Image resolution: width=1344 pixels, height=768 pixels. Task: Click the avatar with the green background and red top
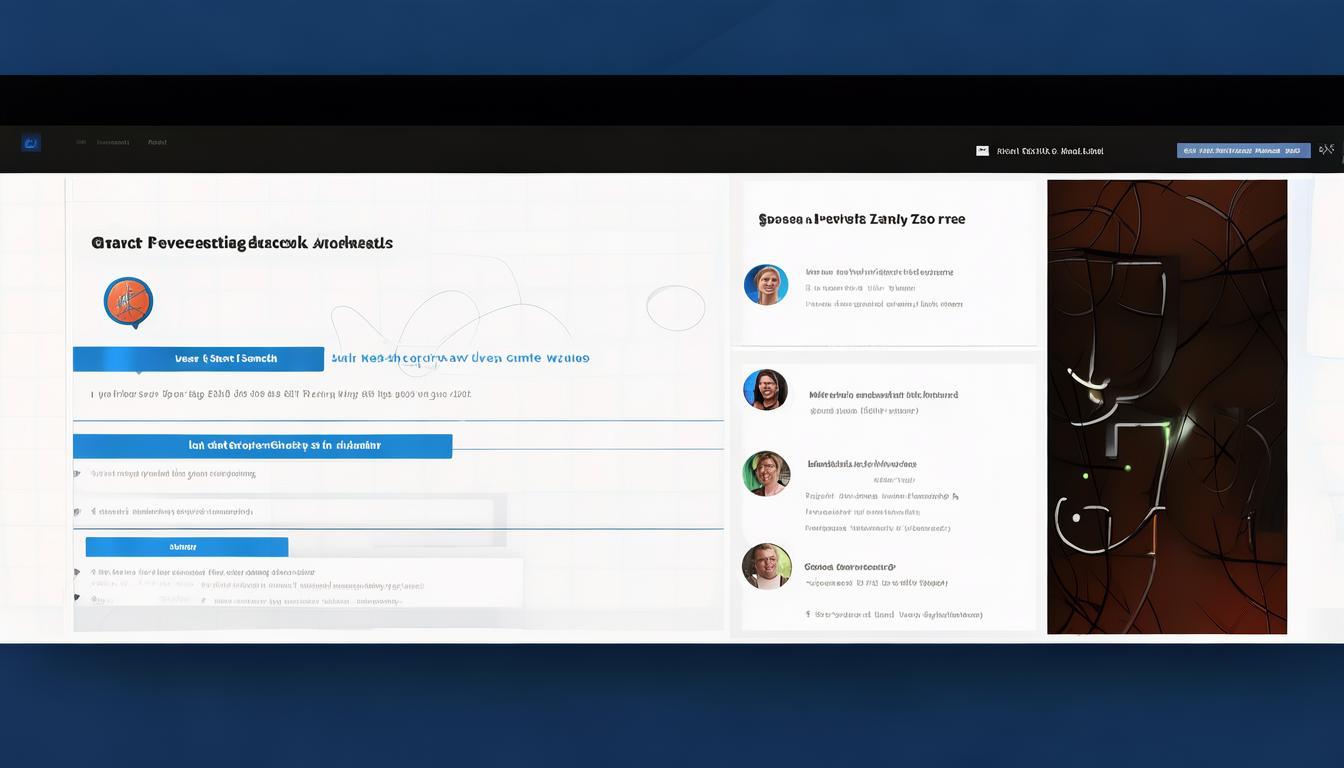click(766, 474)
